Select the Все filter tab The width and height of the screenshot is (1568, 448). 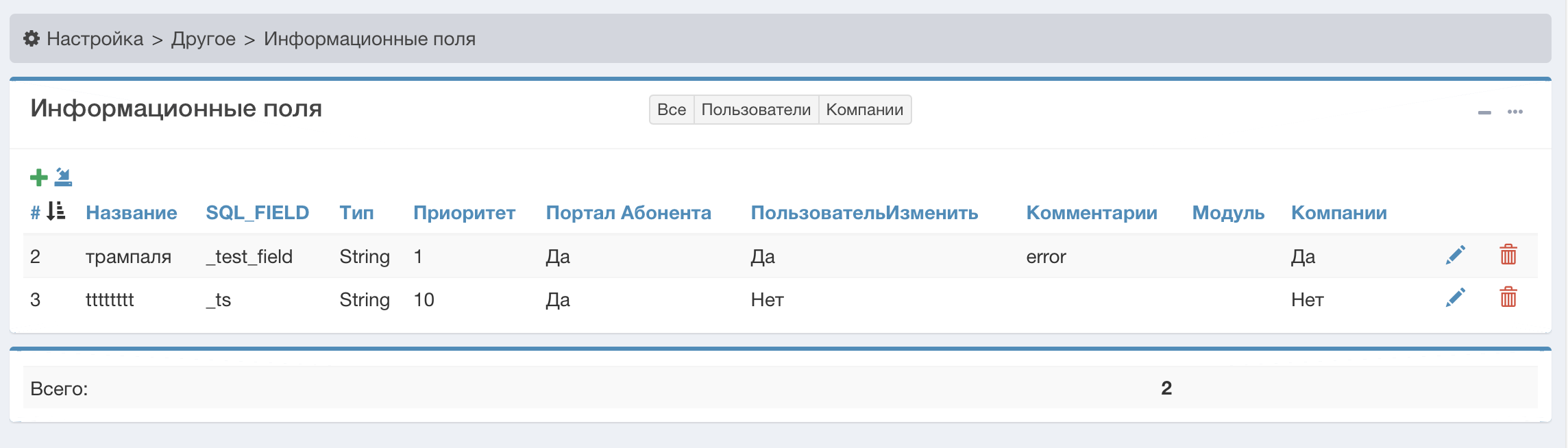(671, 110)
